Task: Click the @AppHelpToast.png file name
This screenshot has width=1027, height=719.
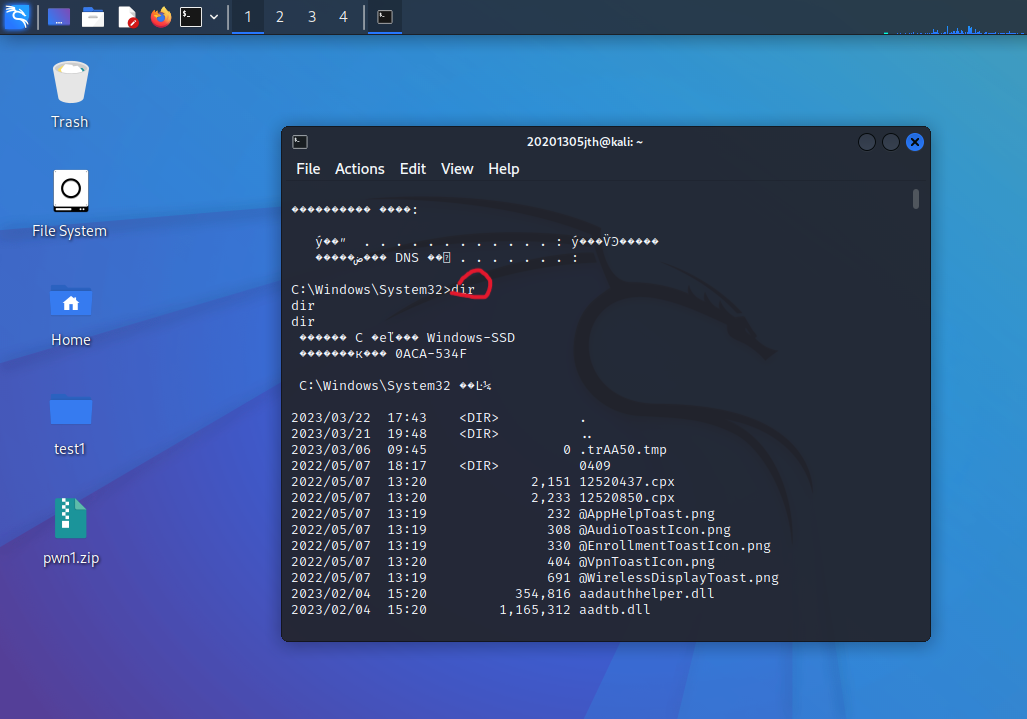Action: [x=646, y=514]
